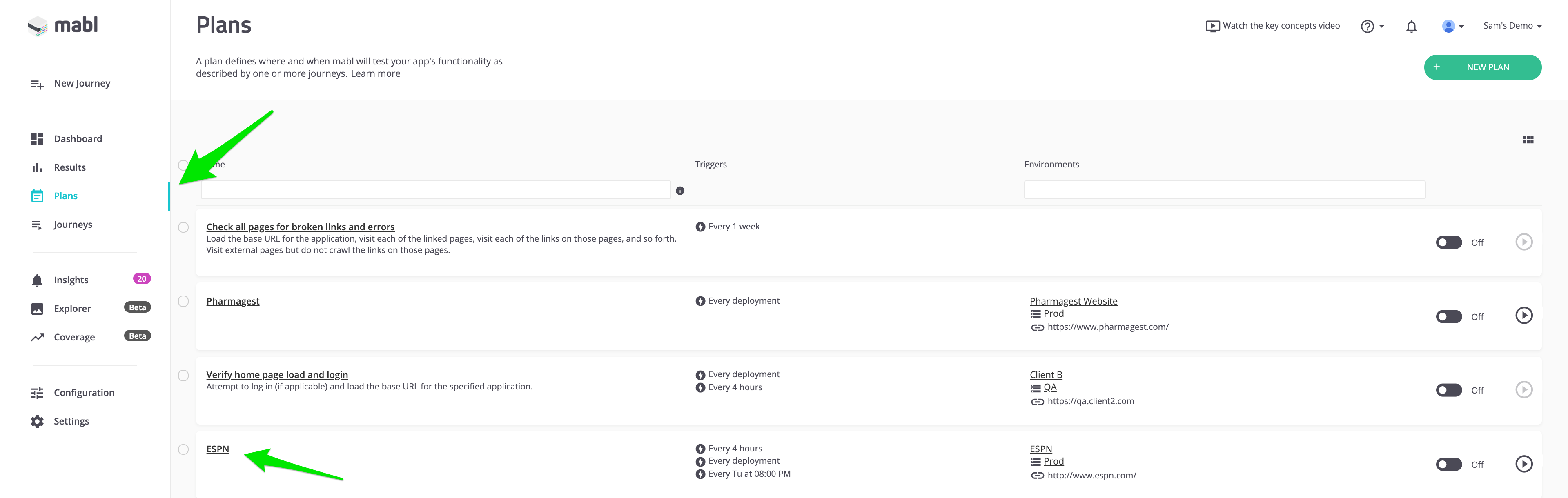Open Insights with 20 badge

(71, 280)
